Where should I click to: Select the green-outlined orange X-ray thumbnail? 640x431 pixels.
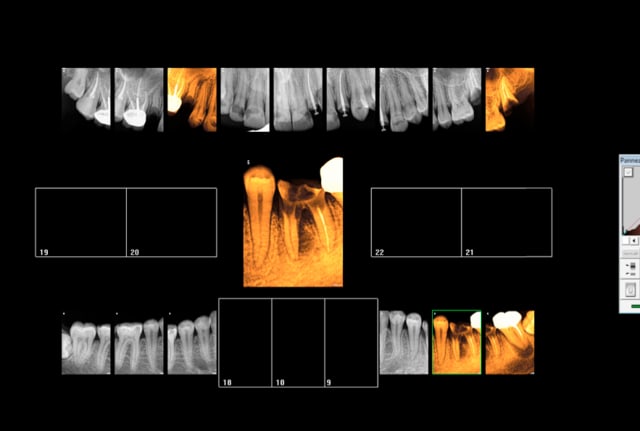pyautogui.click(x=457, y=342)
